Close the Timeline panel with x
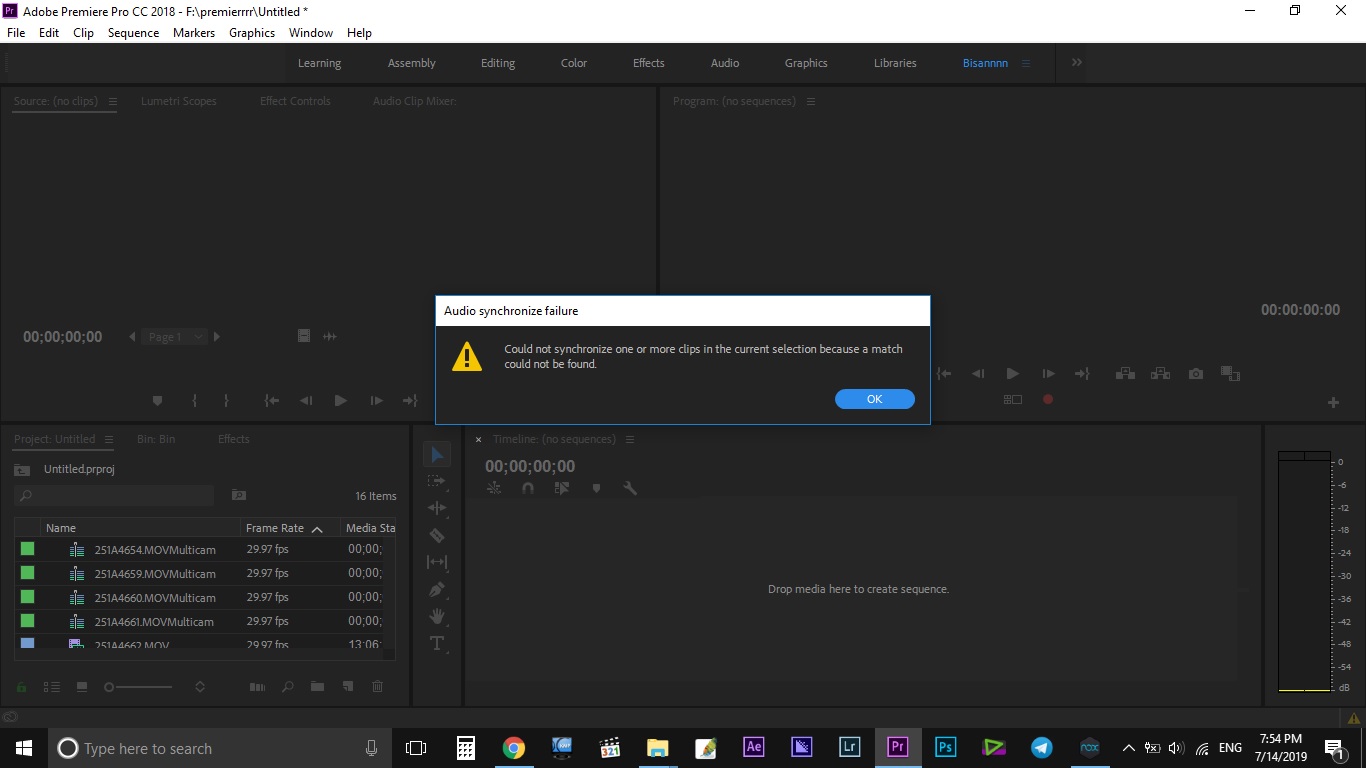The width and height of the screenshot is (1366, 768). point(478,439)
